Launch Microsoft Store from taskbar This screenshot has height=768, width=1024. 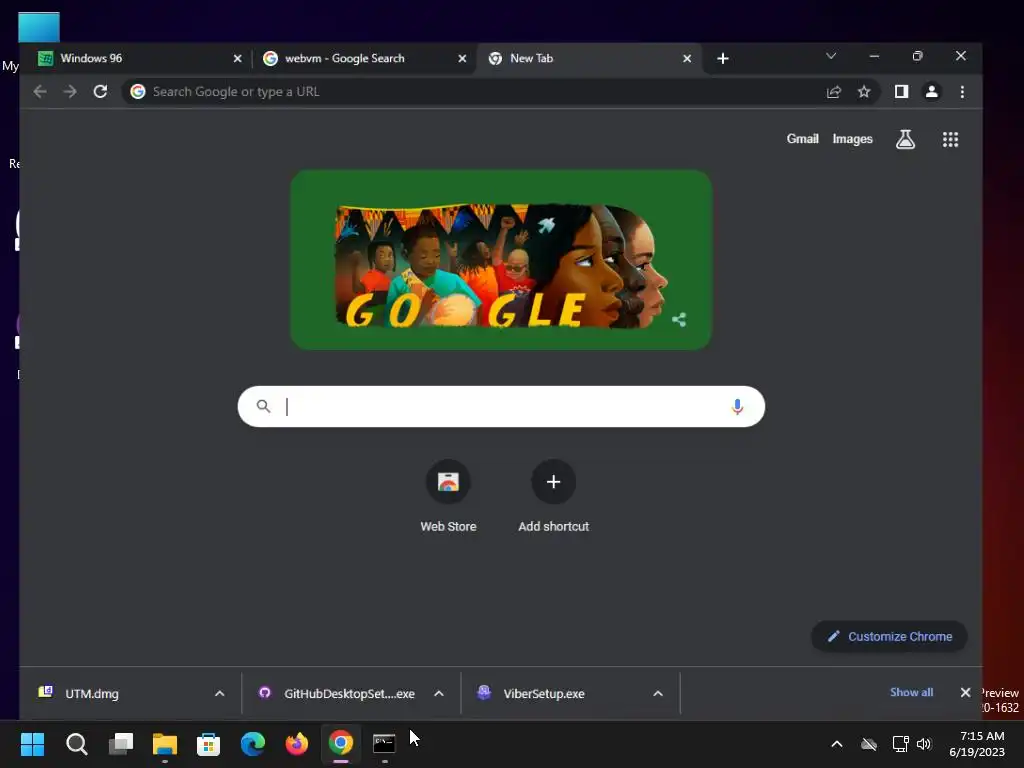click(x=208, y=744)
